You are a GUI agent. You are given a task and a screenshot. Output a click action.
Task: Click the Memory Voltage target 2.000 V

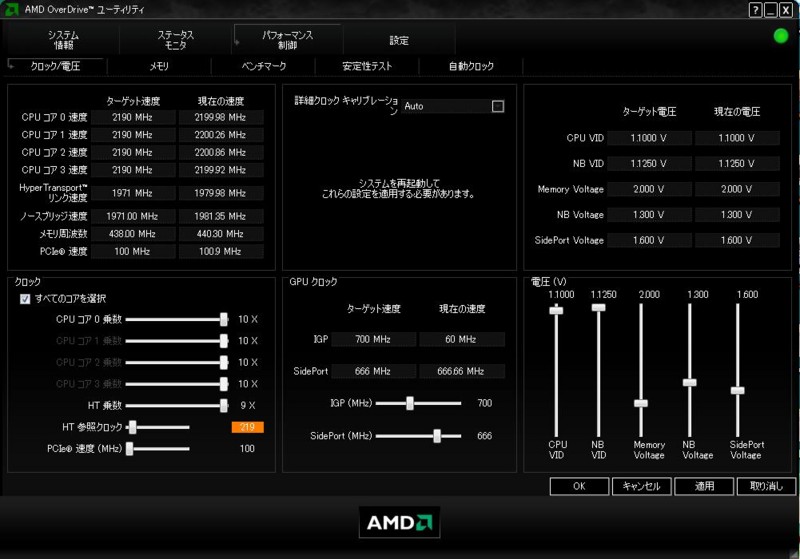(x=648, y=189)
